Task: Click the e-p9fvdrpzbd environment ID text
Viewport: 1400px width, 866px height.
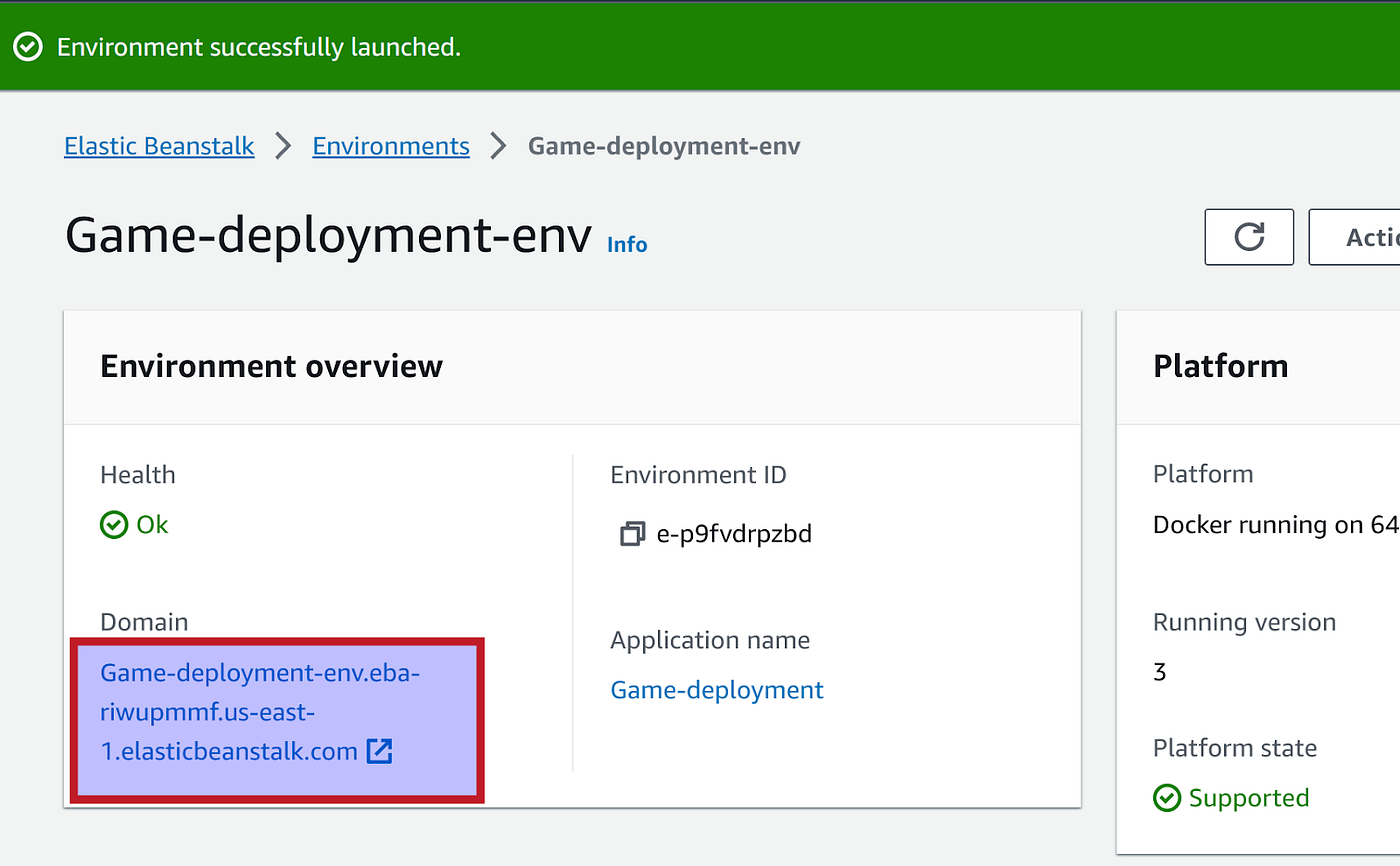Action: (x=734, y=534)
